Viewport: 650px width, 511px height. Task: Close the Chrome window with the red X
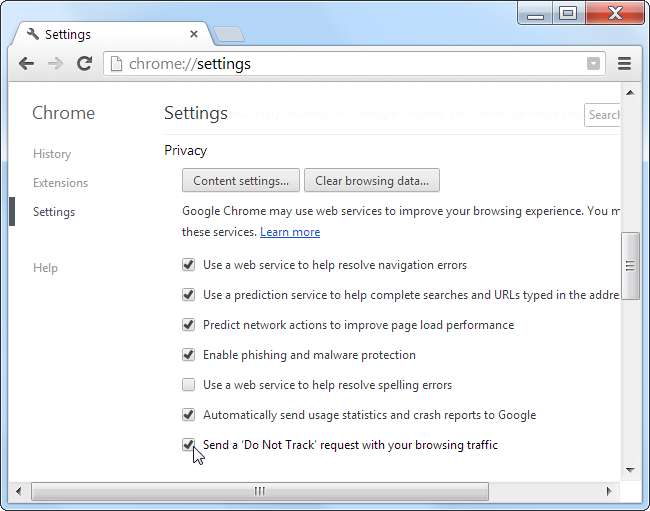point(615,14)
